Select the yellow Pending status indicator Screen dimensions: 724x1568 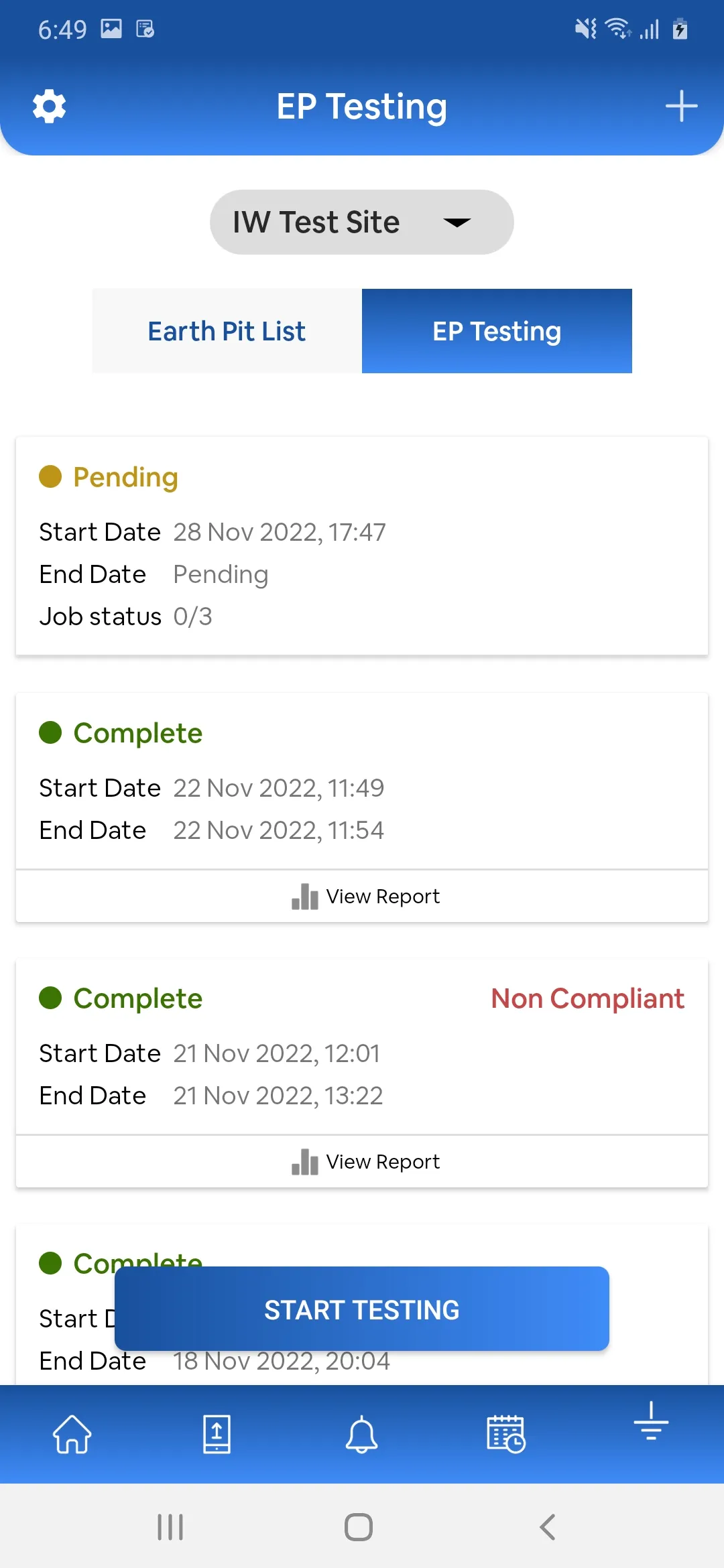50,476
